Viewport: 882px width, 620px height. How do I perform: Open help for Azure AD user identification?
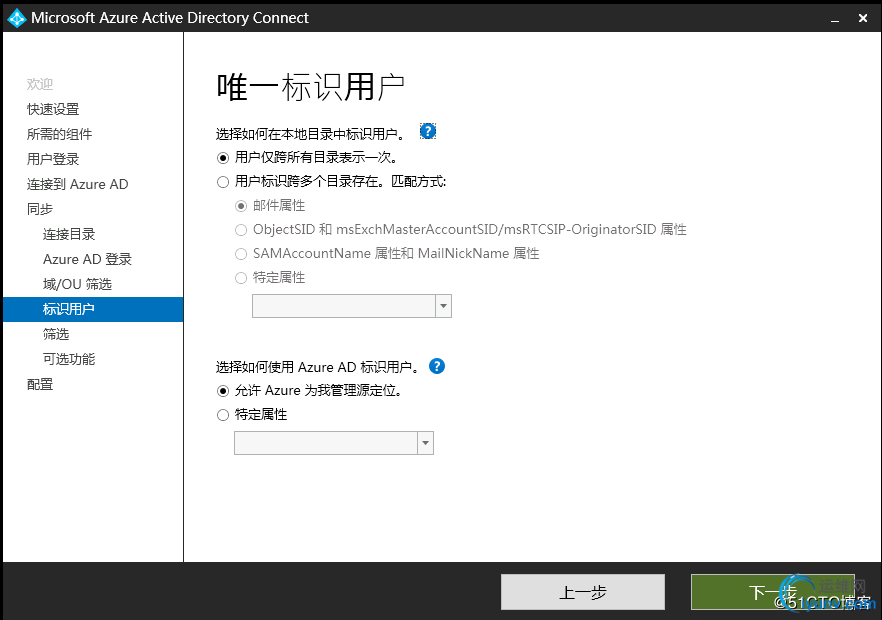tap(436, 366)
